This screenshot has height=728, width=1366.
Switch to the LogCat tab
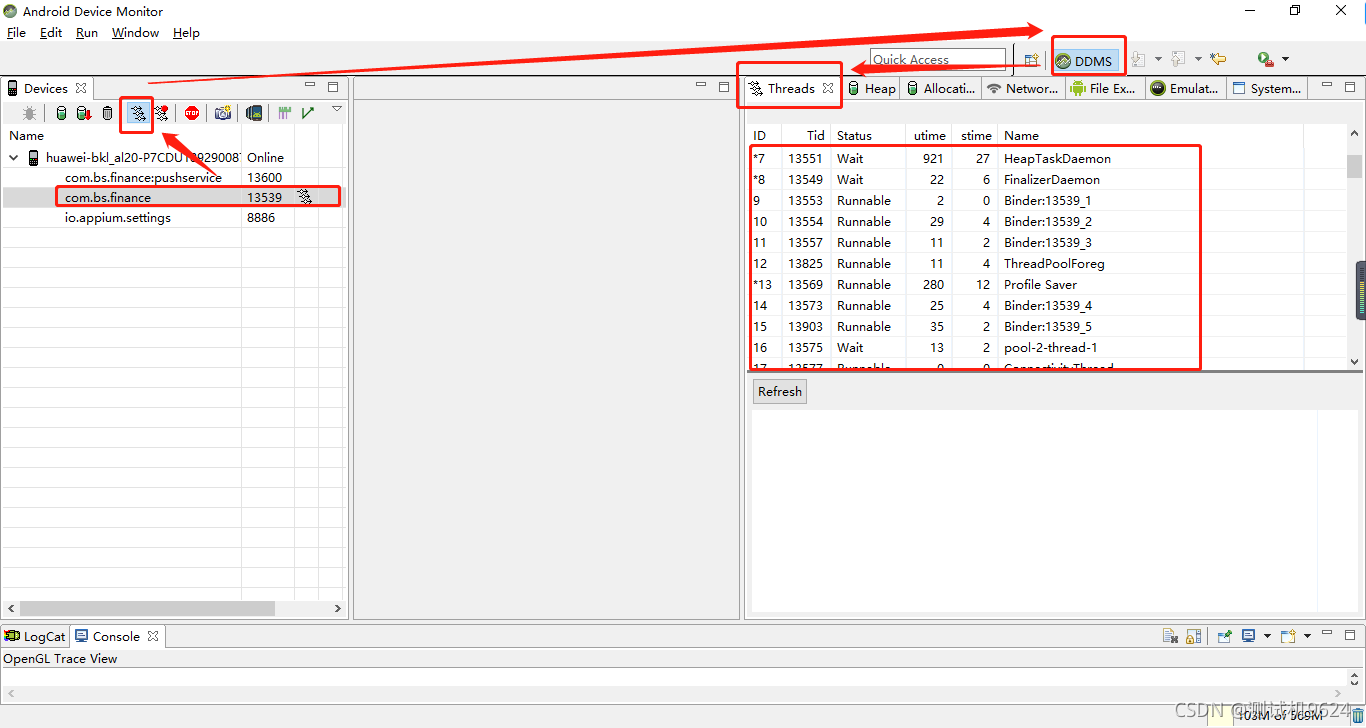pos(35,636)
